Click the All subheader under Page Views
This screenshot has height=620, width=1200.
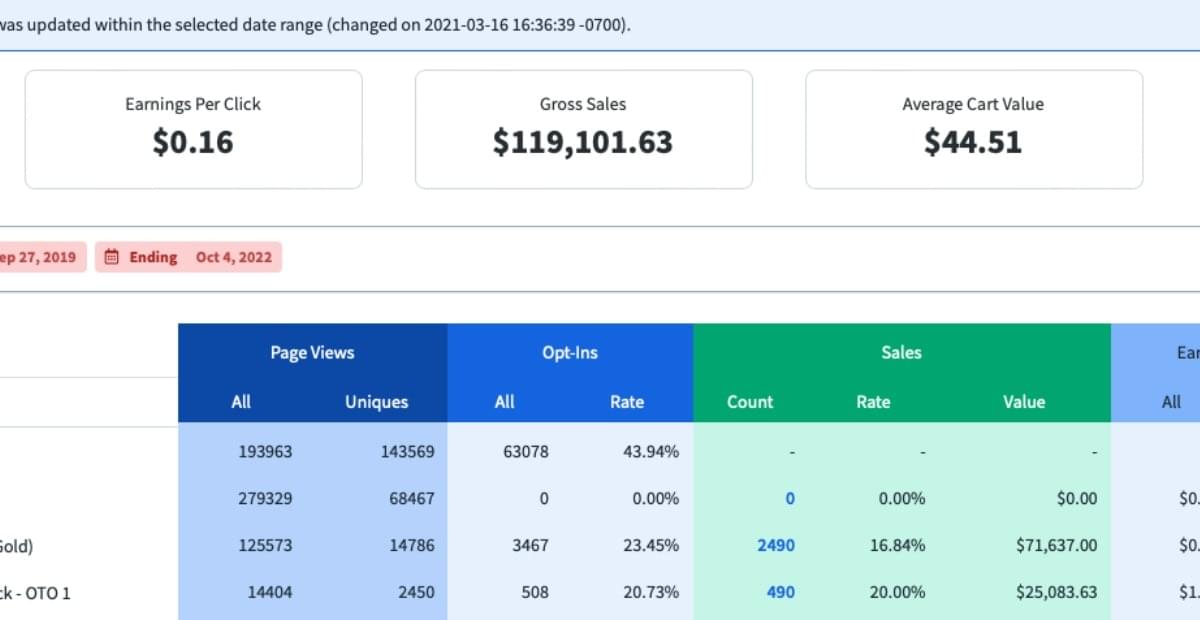[241, 402]
